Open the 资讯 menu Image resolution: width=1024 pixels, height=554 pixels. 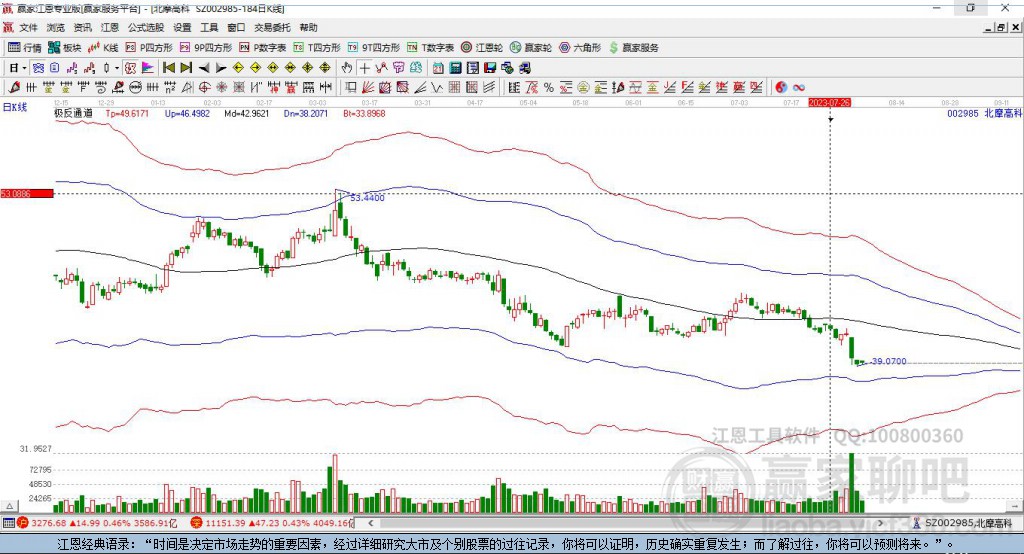(x=82, y=27)
